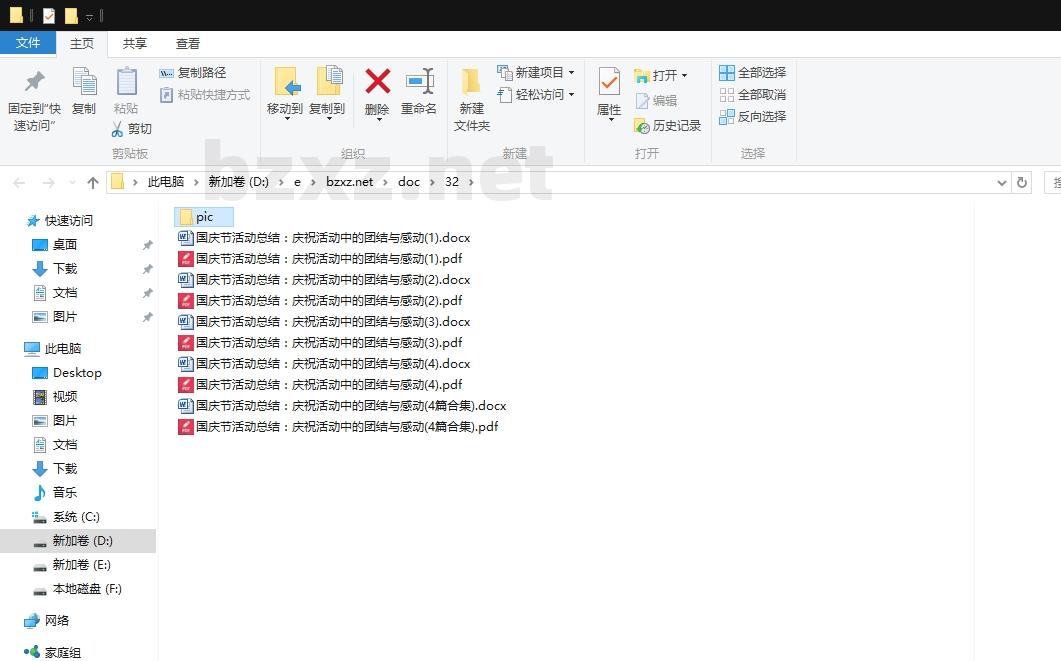
Task: Click Select all (全部选择)
Action: [752, 73]
